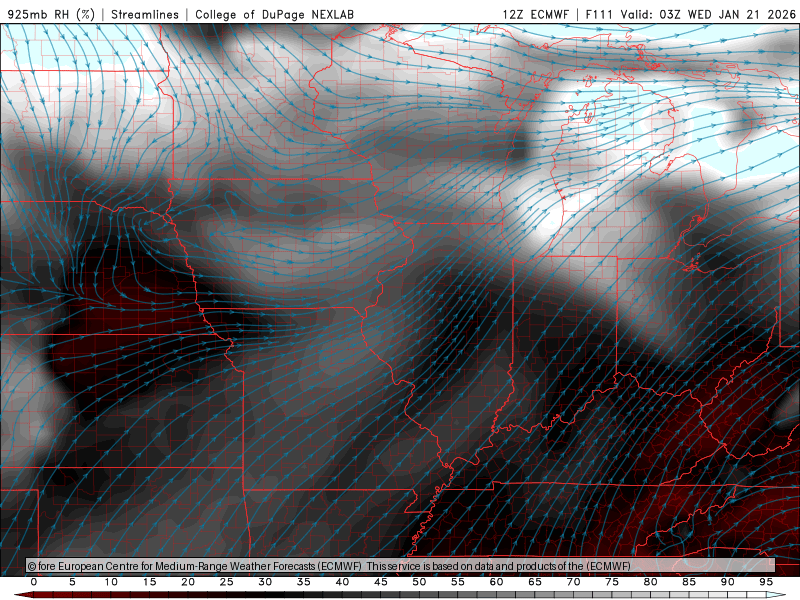The height and width of the screenshot is (600, 800).
Task: Click the '65' color scale label
Action: coord(535,582)
